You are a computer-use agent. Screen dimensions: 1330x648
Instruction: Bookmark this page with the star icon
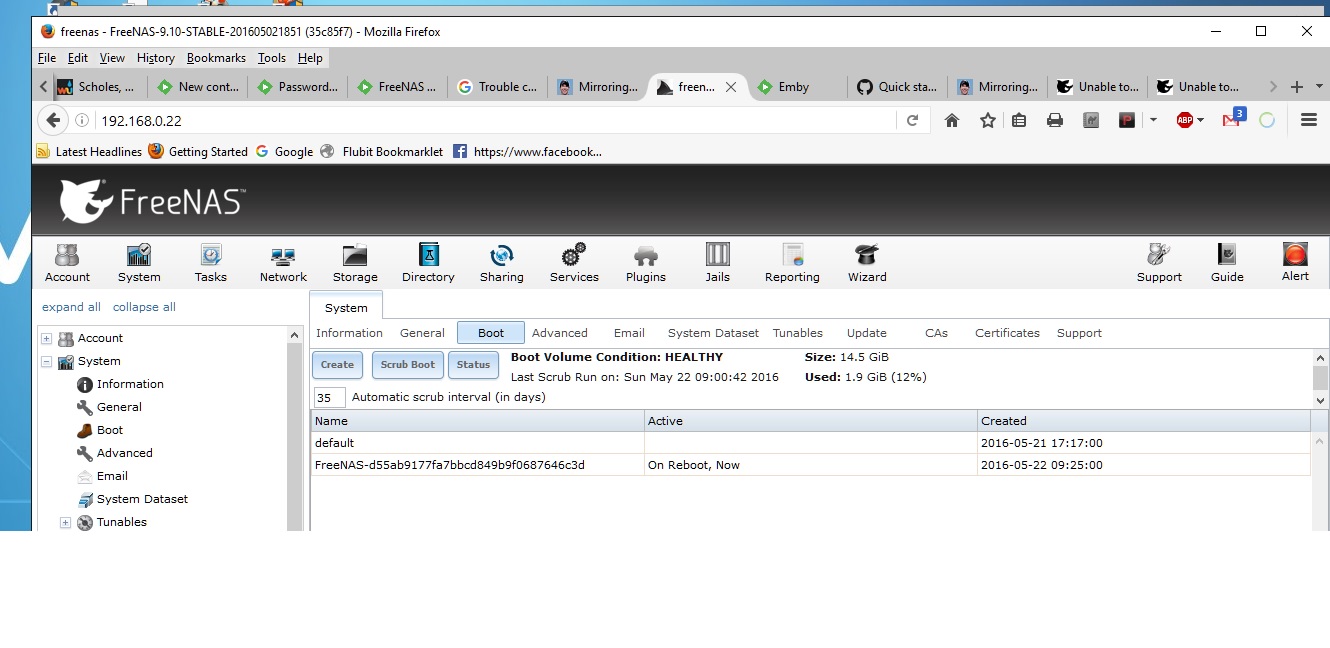point(988,120)
